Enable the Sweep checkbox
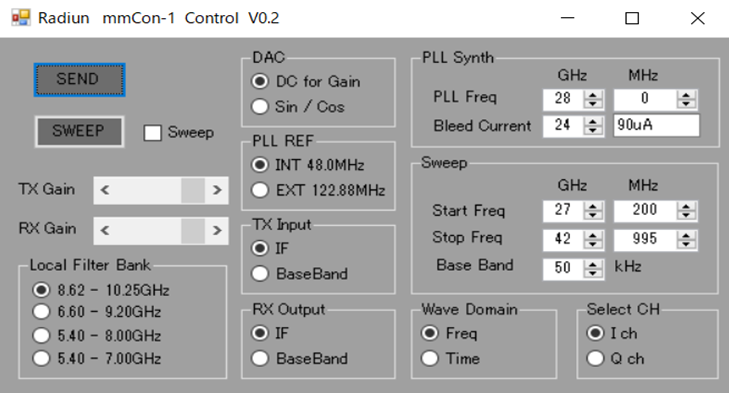This screenshot has height=393, width=729. click(x=152, y=133)
